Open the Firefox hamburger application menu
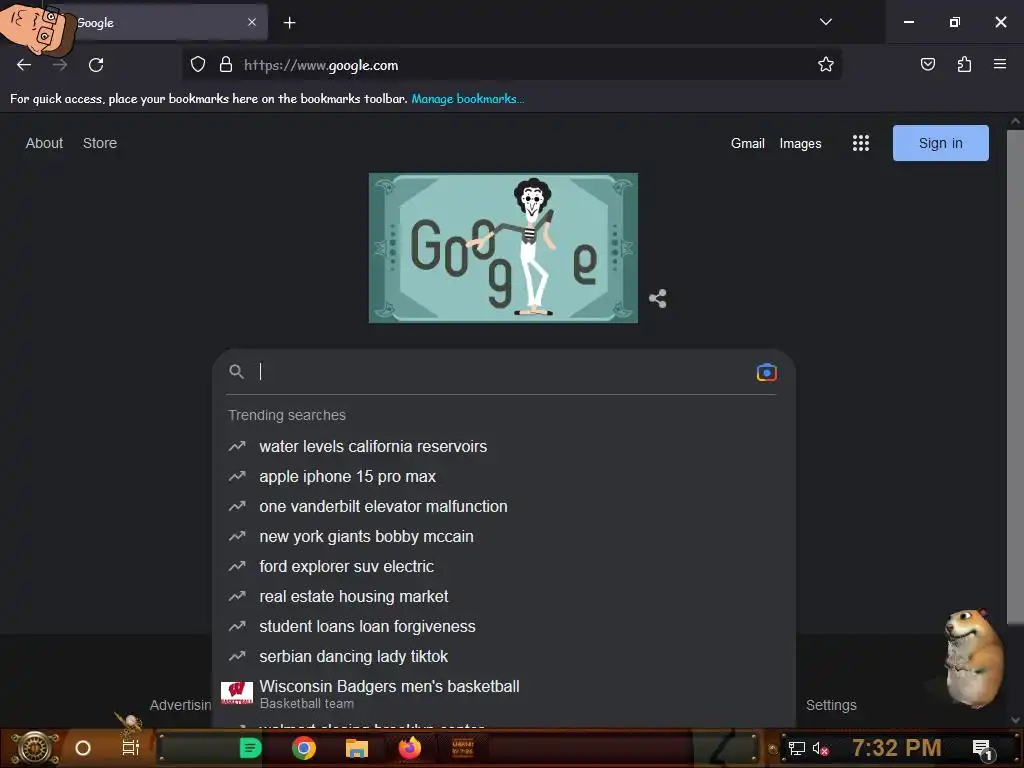The image size is (1024, 768). click(x=1000, y=64)
